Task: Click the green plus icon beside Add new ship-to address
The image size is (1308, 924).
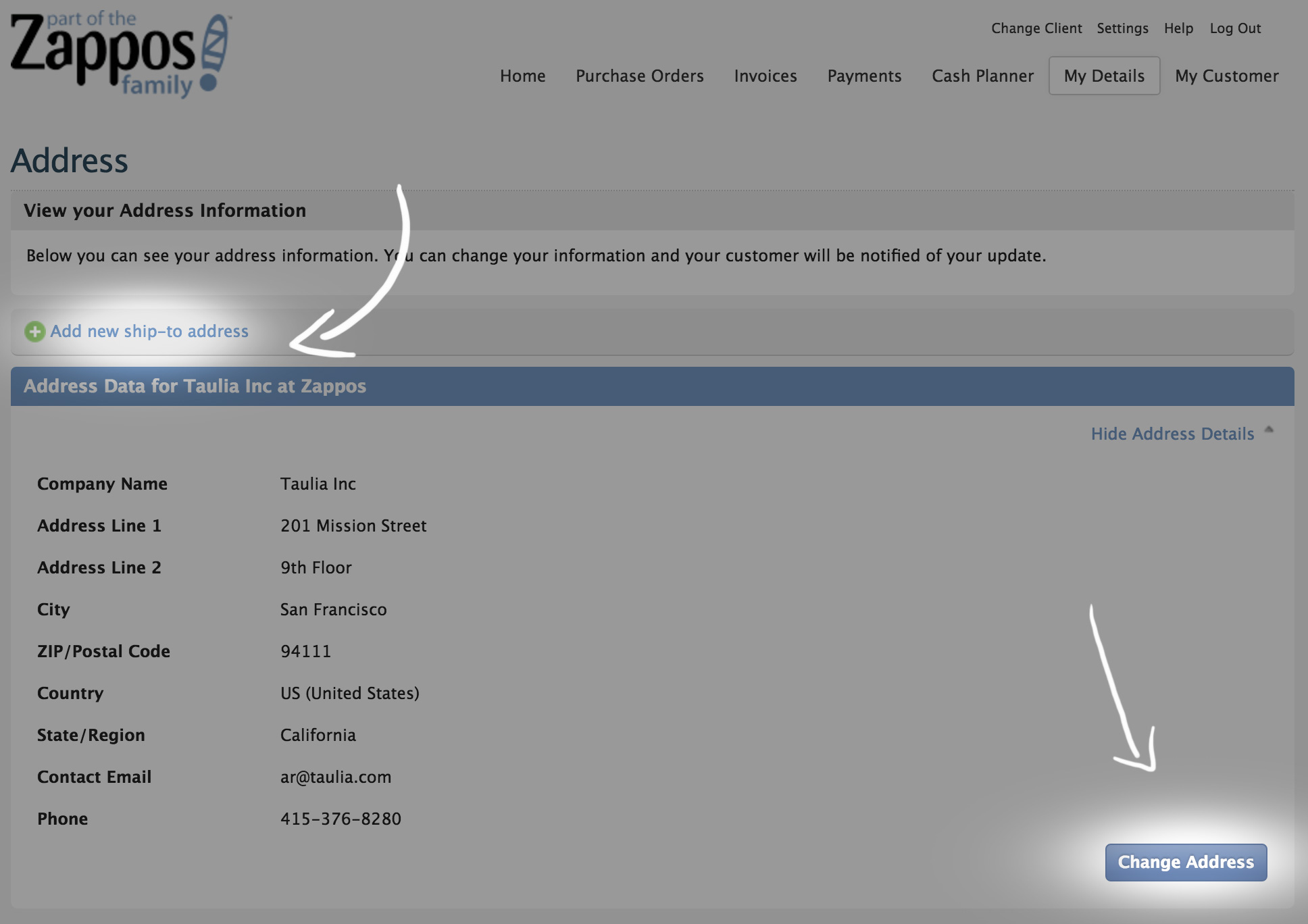Action: click(x=34, y=332)
